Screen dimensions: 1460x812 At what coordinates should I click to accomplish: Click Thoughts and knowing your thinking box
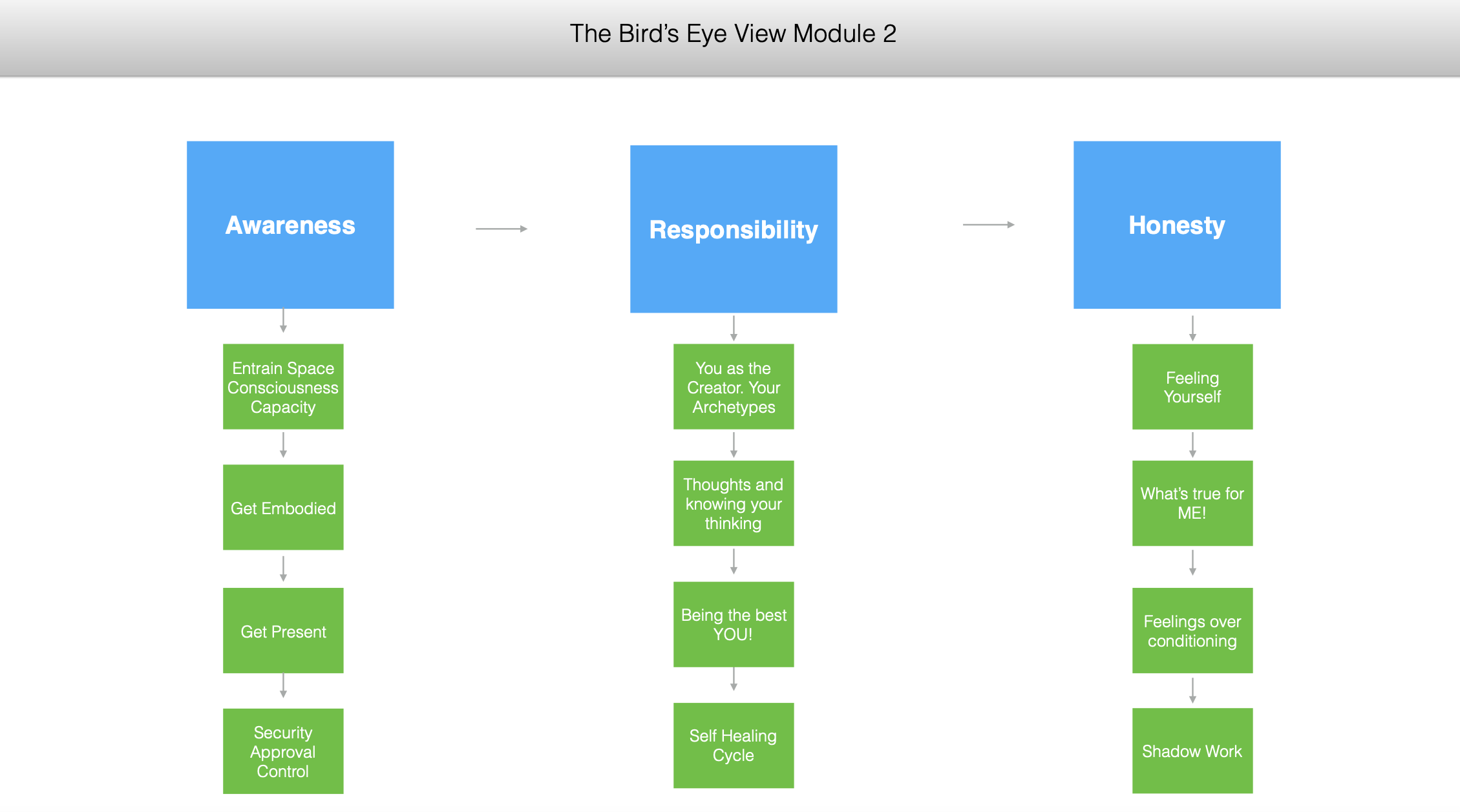point(734,503)
